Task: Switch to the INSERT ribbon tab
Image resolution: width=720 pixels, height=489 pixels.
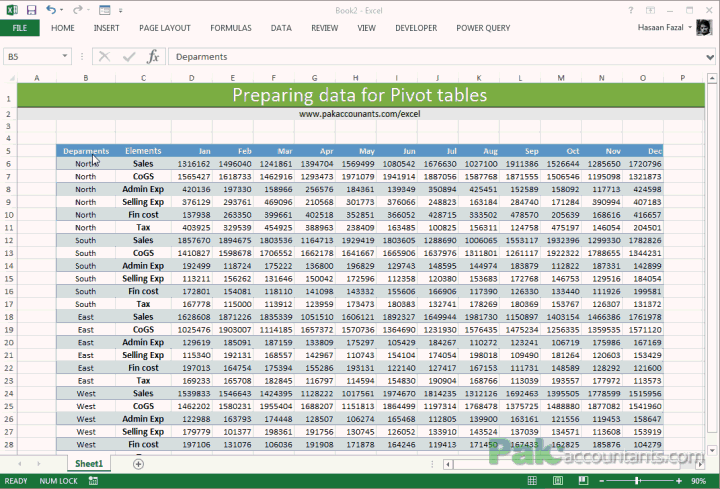Action: pos(107,28)
